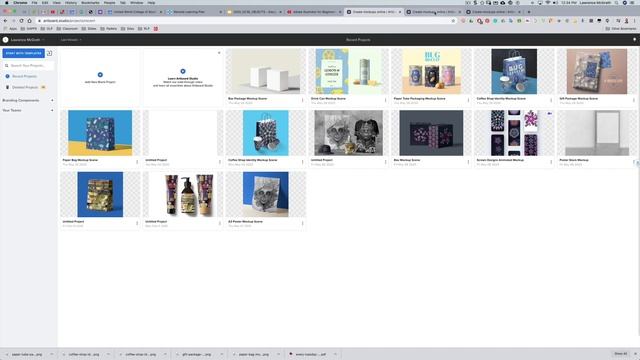Viewport: 640px width, 360px height.
Task: Switch to the third Create mockups online tab
Action: (493, 12)
